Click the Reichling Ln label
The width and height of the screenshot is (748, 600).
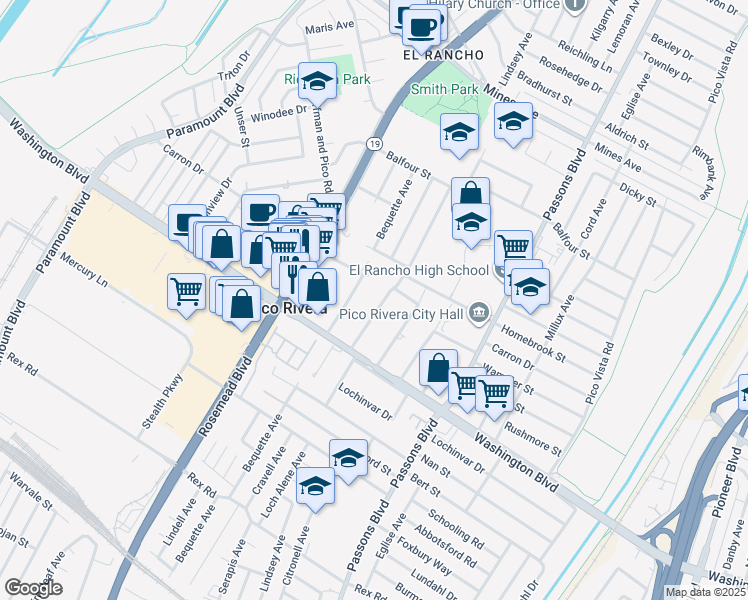[x=585, y=56]
